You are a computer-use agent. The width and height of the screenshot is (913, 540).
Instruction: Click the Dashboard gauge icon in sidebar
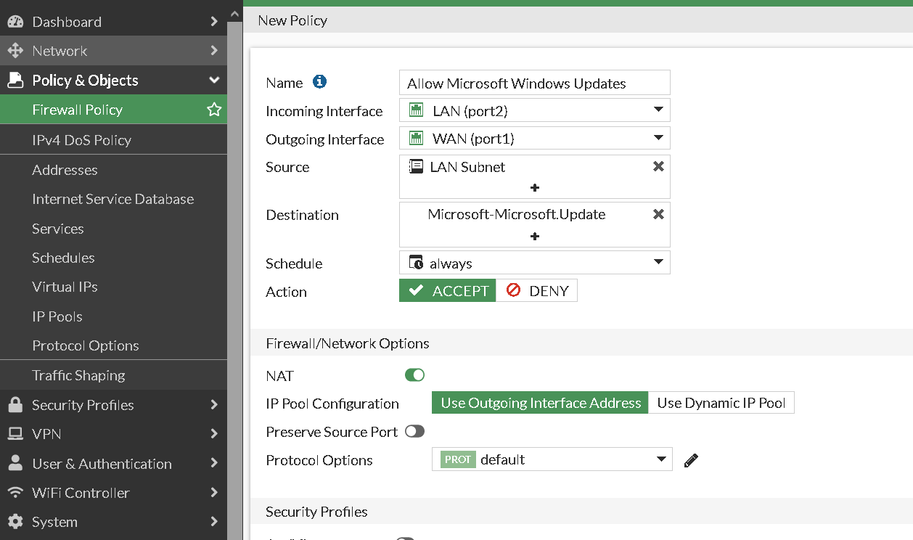[15, 21]
